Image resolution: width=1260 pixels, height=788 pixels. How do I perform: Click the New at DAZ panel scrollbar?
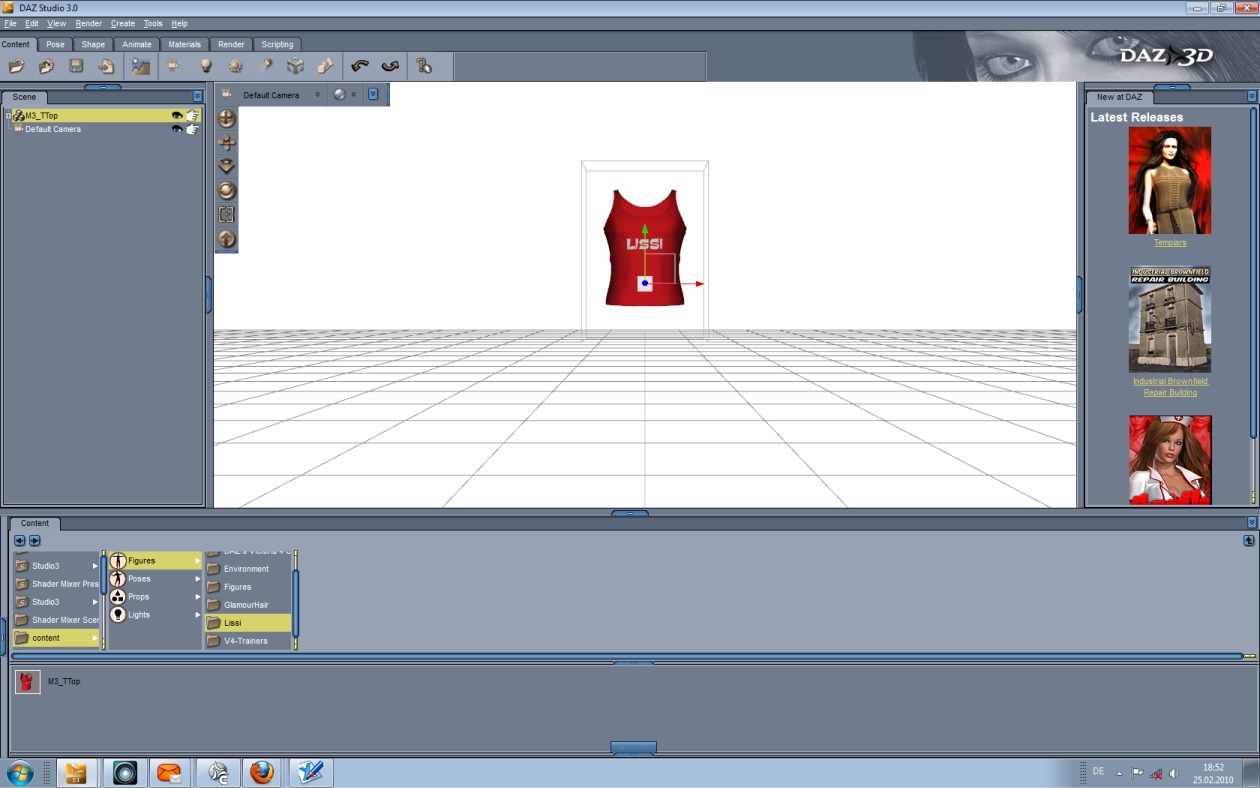pos(1253,272)
